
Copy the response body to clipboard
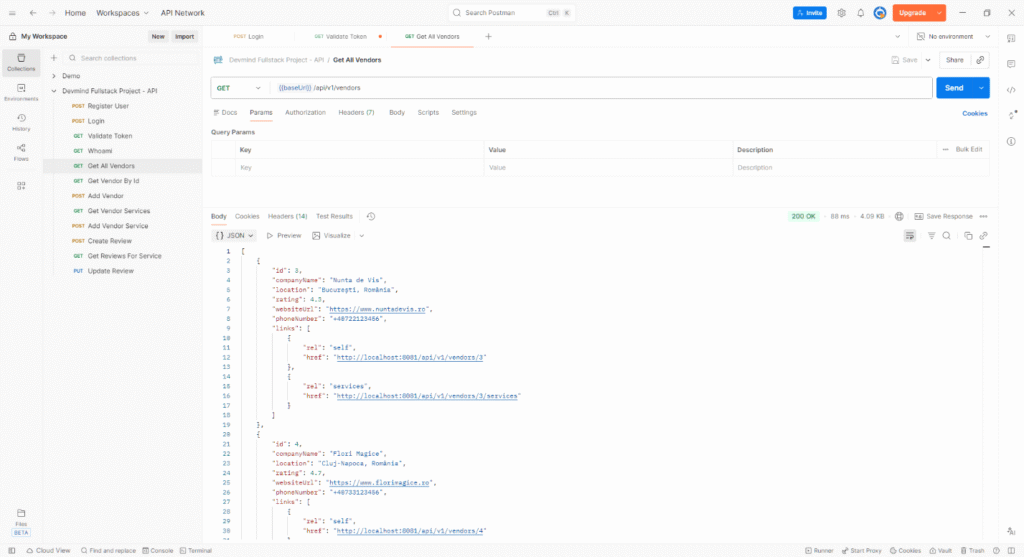(968, 236)
